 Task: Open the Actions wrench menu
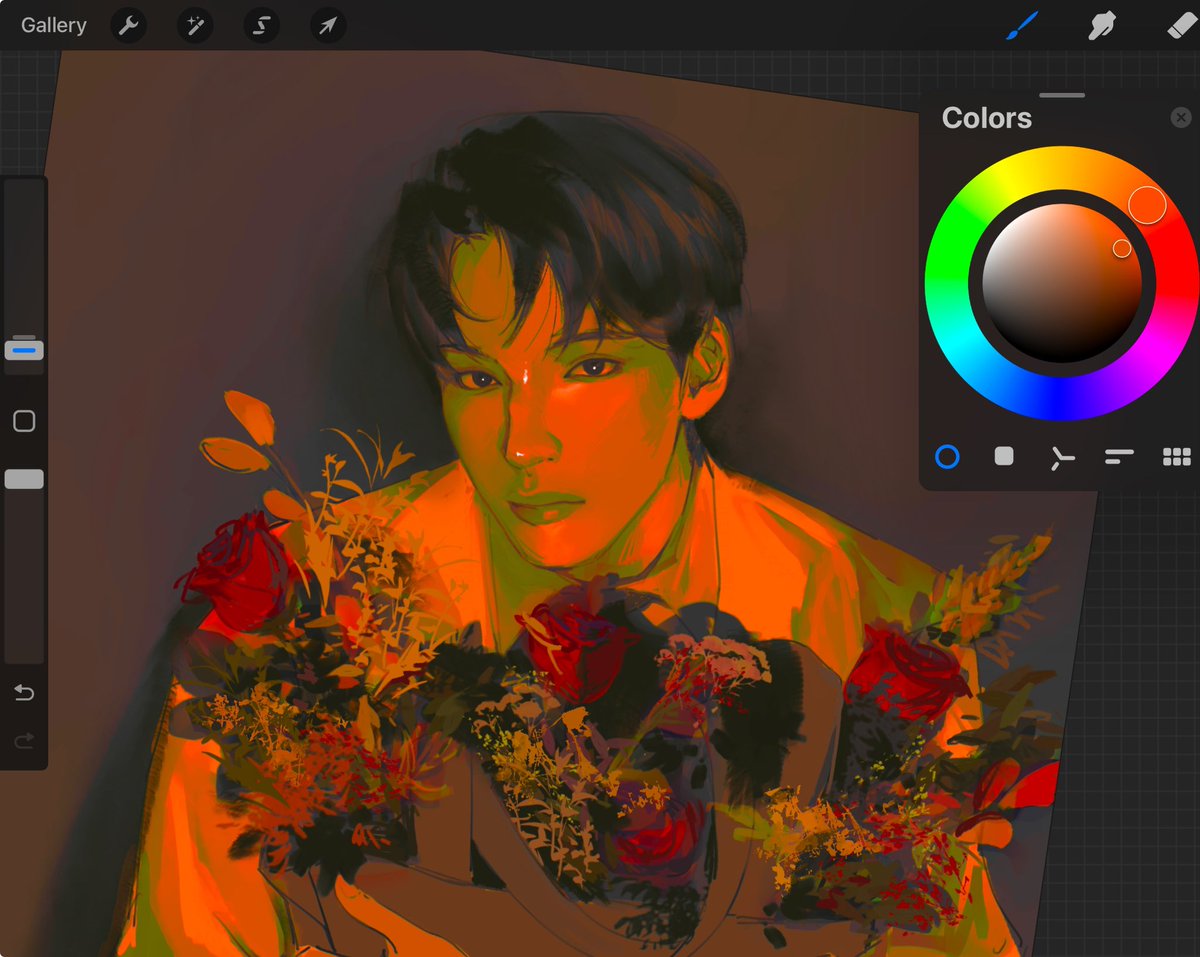pos(128,25)
